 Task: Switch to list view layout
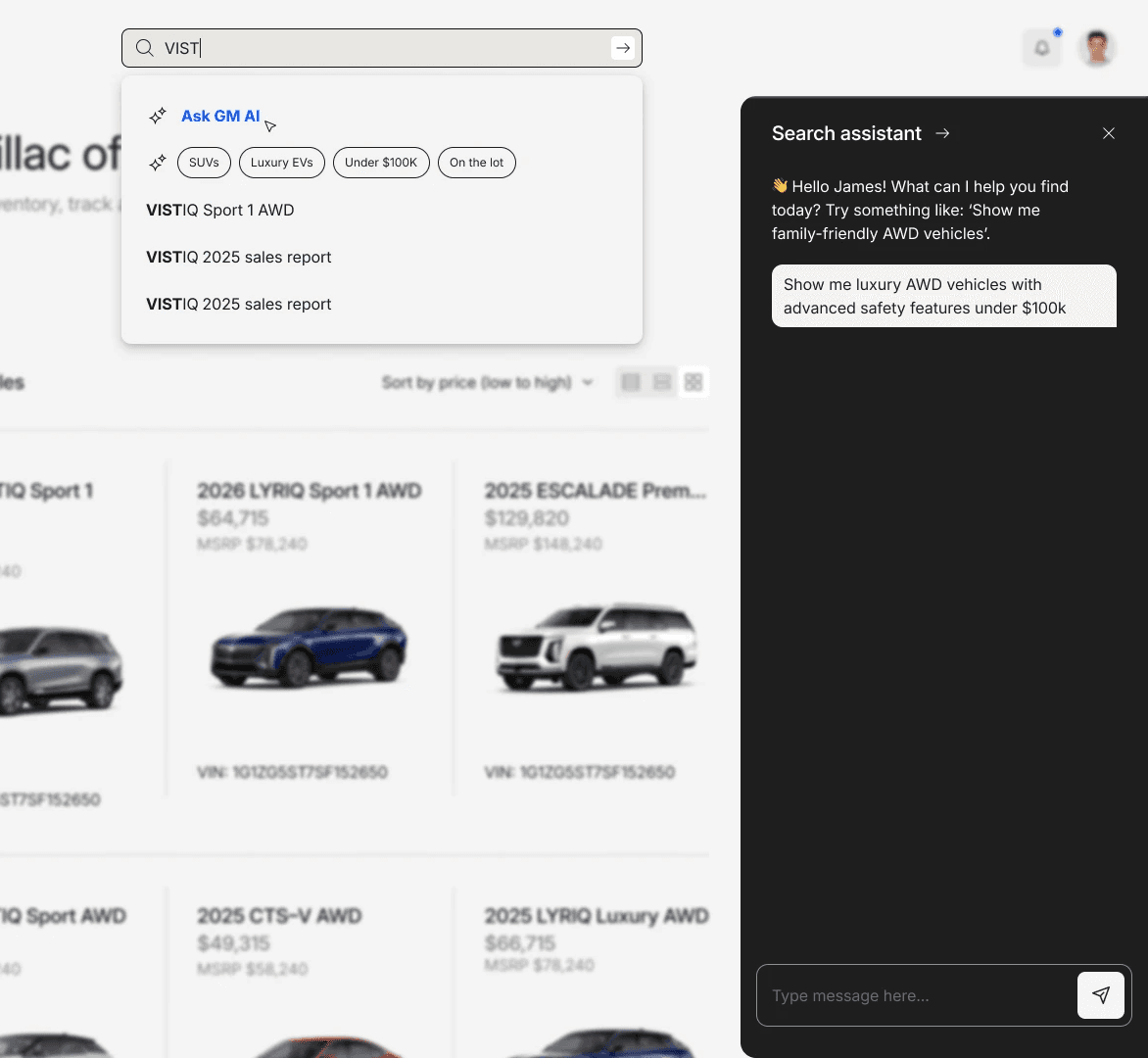point(631,382)
